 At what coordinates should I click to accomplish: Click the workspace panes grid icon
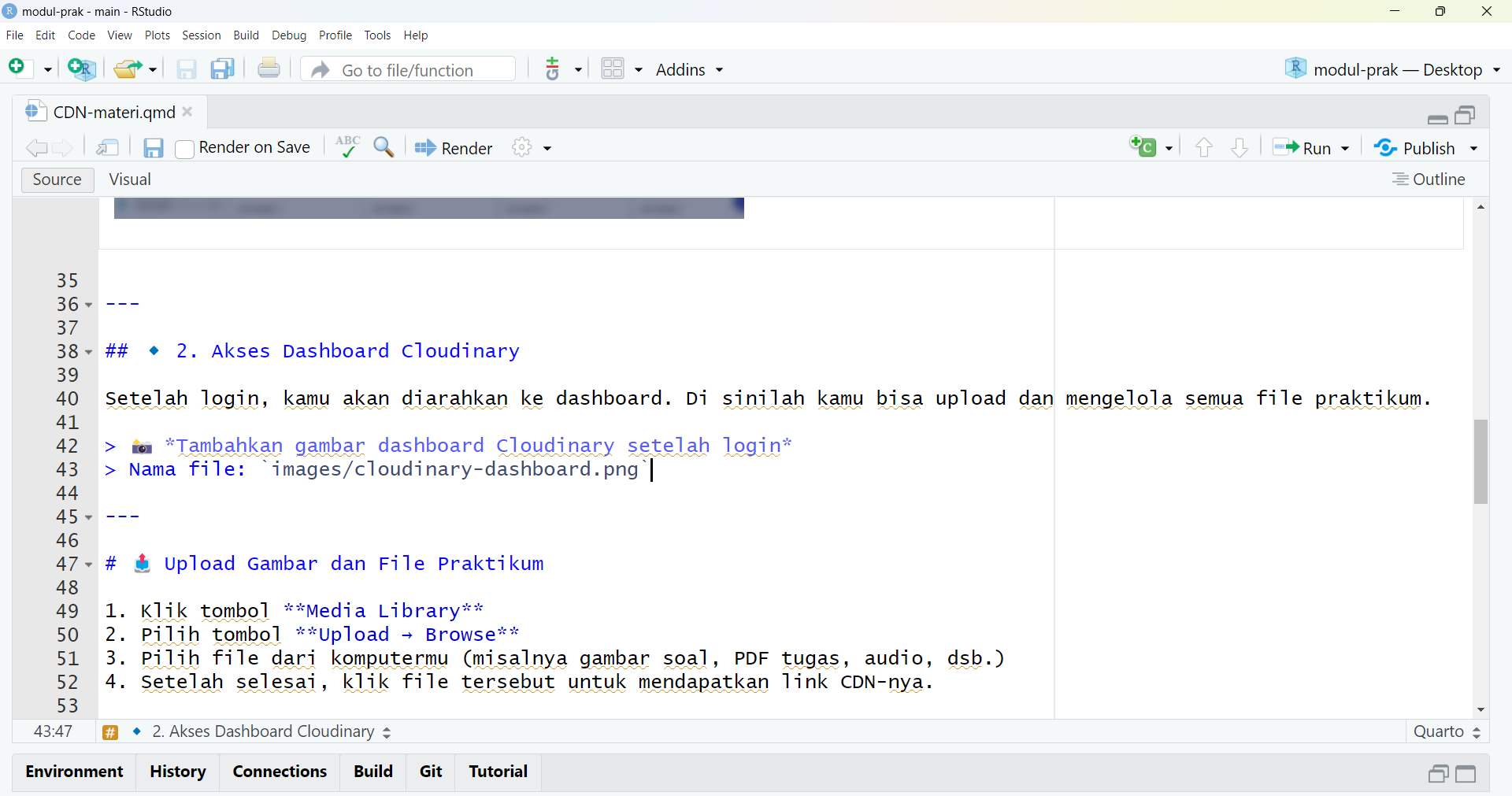(613, 68)
